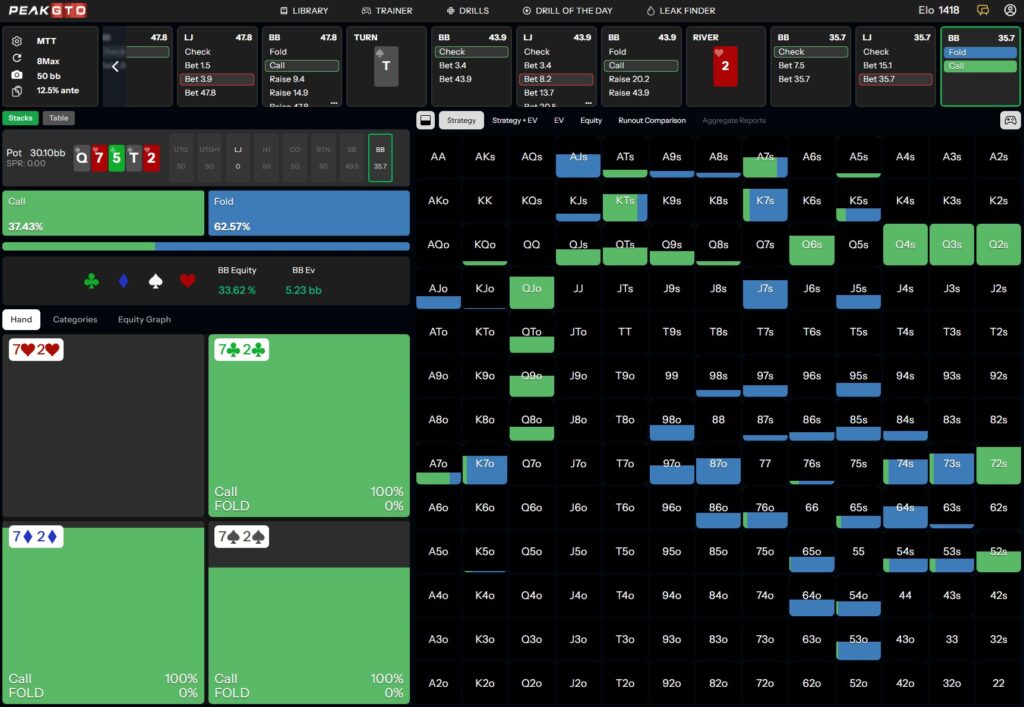This screenshot has height=707, width=1024.
Task: Switch the view toggle to Stacks
Action: pyautogui.click(x=21, y=118)
